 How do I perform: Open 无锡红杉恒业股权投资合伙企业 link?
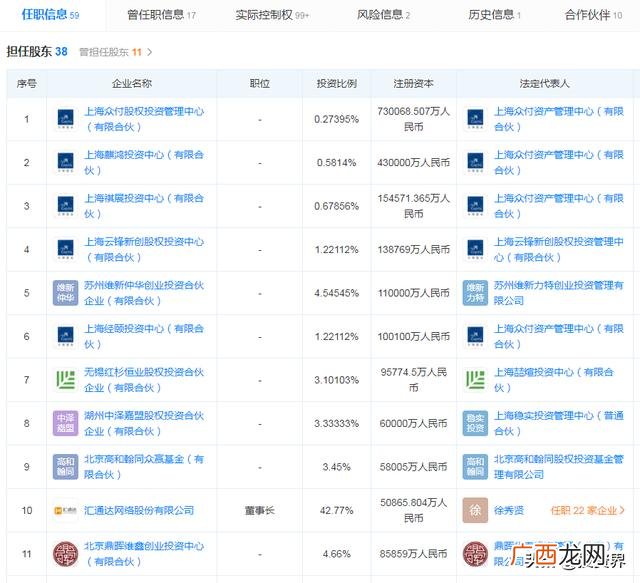[144, 380]
